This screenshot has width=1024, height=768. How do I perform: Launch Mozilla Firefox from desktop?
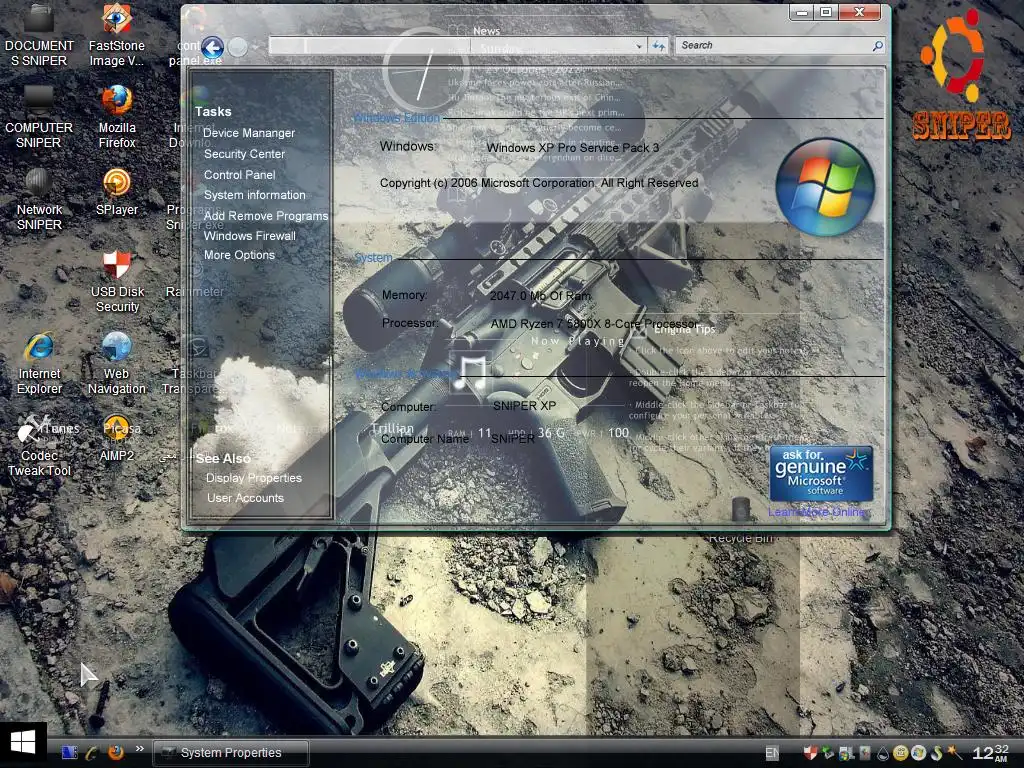(117, 118)
